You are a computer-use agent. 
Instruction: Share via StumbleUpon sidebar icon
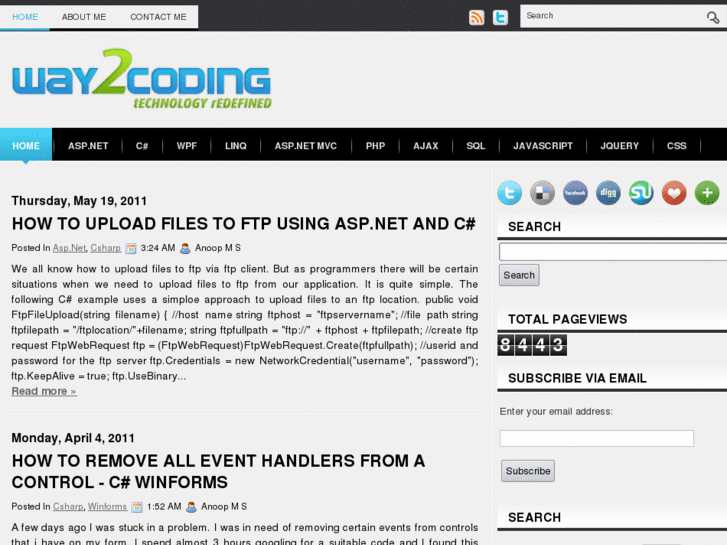pyautogui.click(x=641, y=192)
